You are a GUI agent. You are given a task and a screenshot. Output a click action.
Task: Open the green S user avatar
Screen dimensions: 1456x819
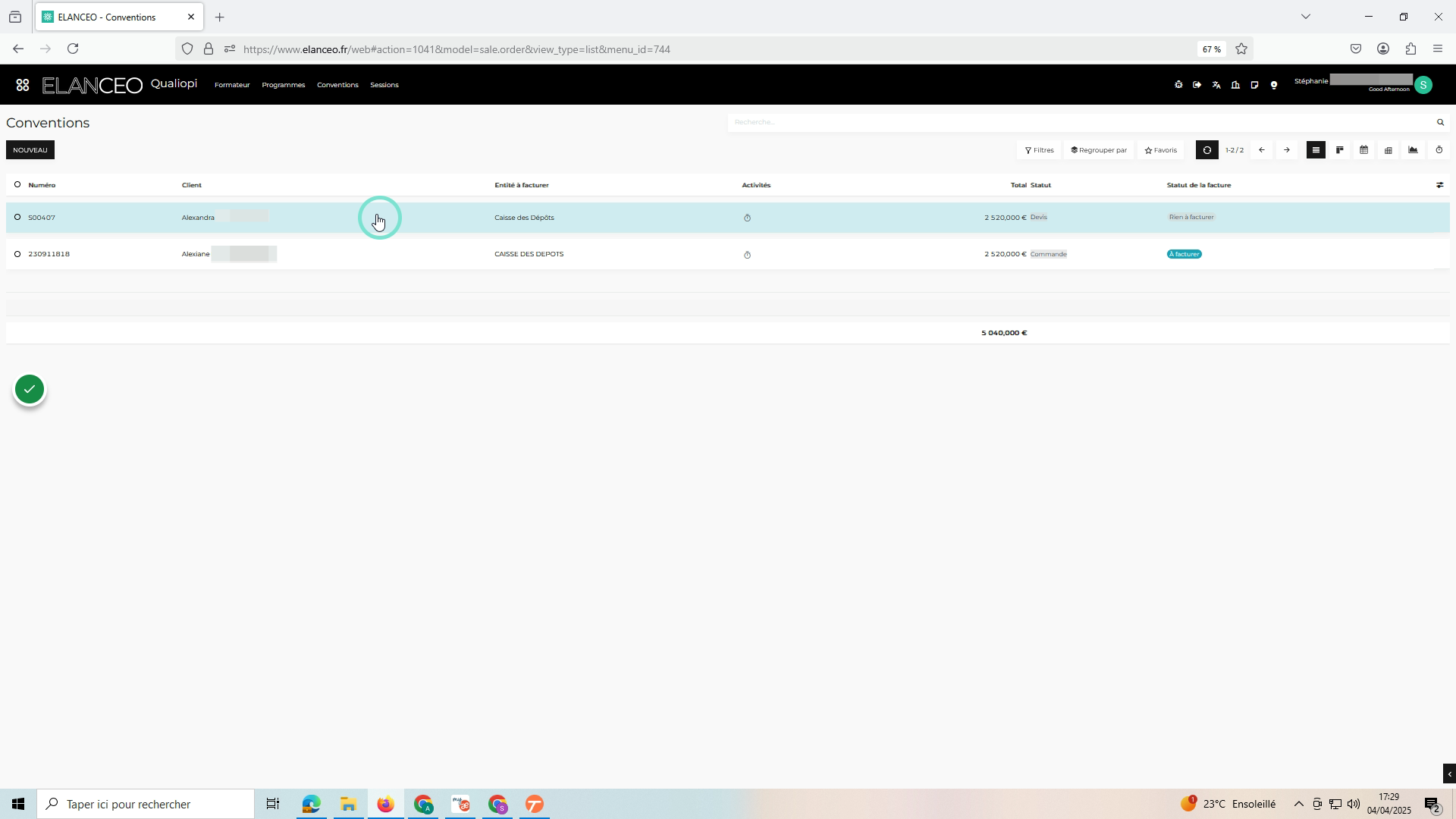1423,85
